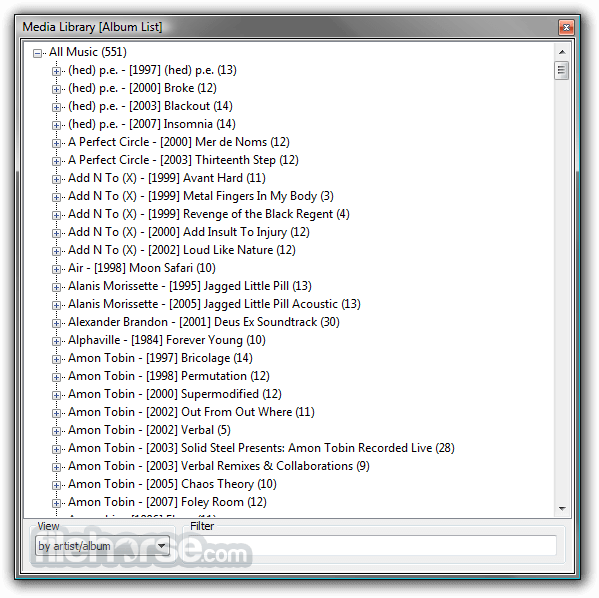This screenshot has height=598, width=599.
Task: Expand the Broke (12) album node
Action: [x=56, y=89]
